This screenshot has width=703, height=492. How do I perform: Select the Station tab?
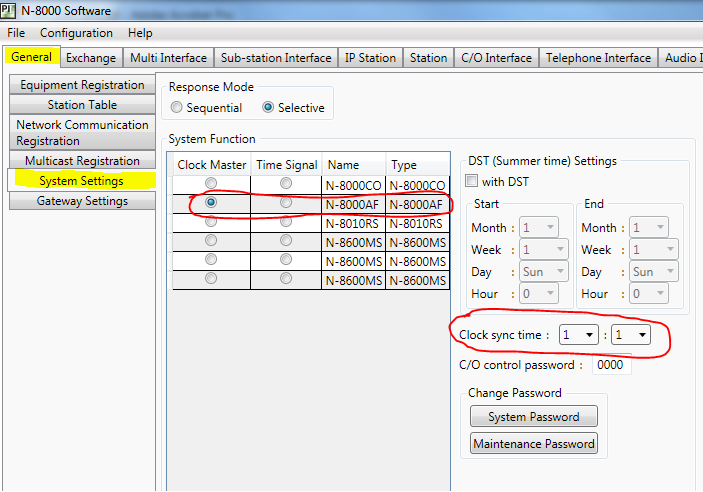(x=428, y=58)
